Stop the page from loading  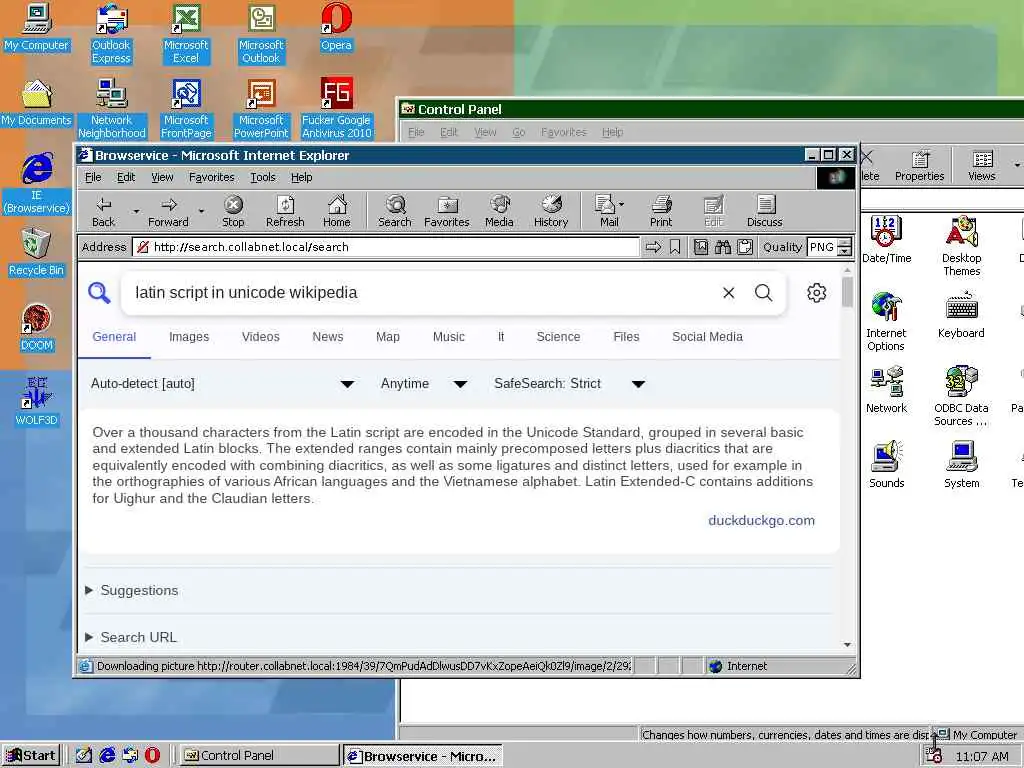(233, 212)
